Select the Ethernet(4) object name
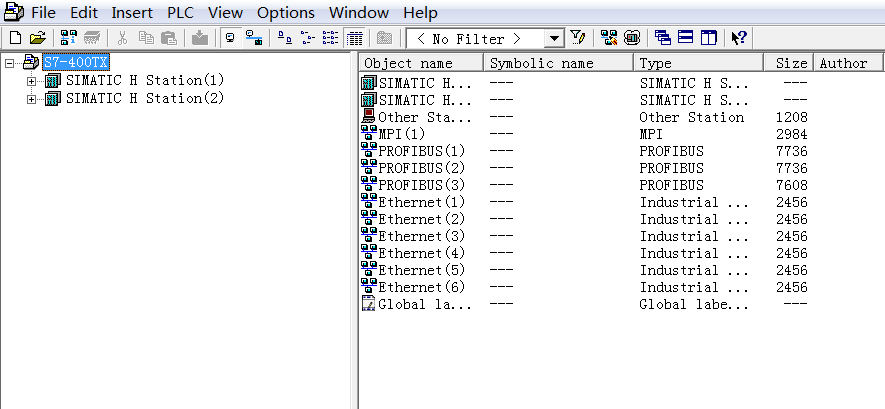885x409 pixels. [x=422, y=253]
